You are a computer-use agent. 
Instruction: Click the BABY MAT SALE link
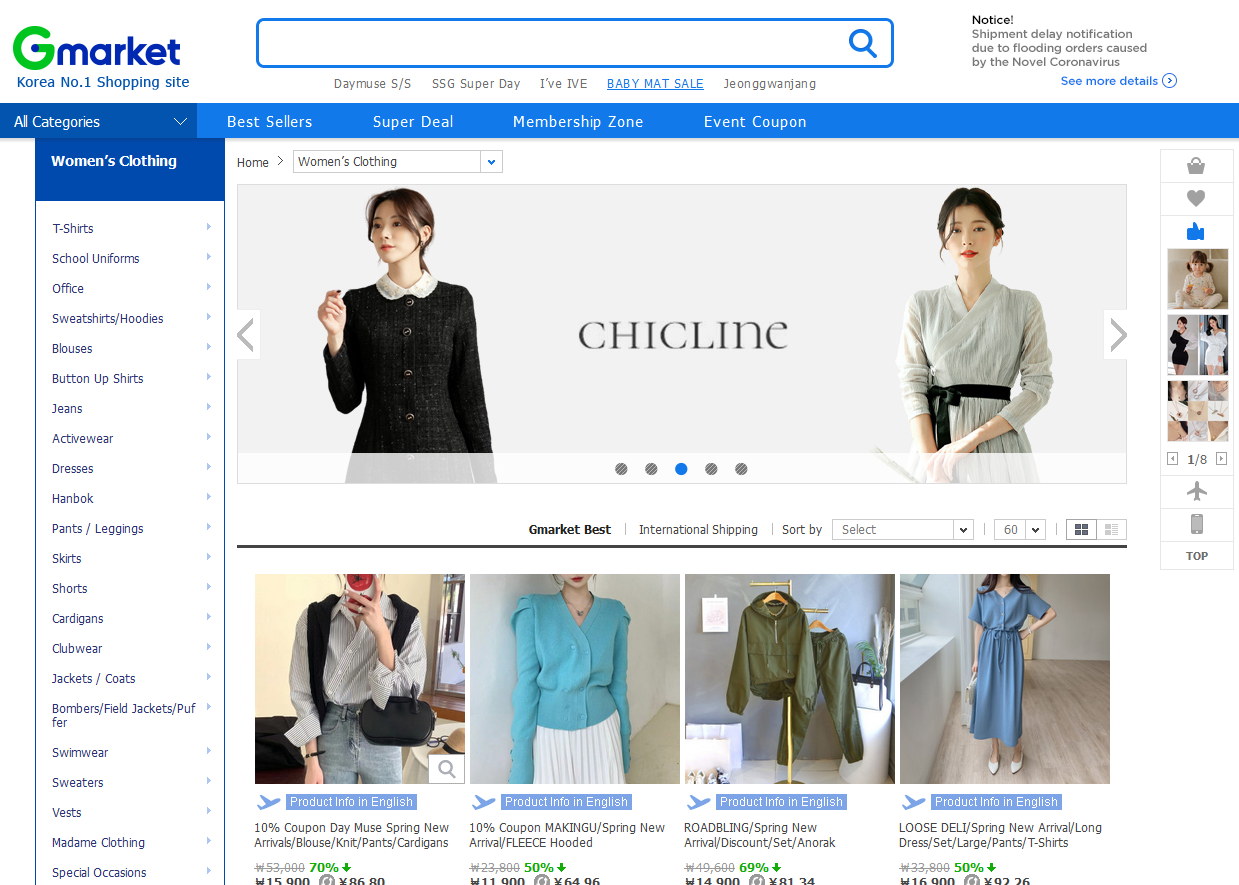655,84
